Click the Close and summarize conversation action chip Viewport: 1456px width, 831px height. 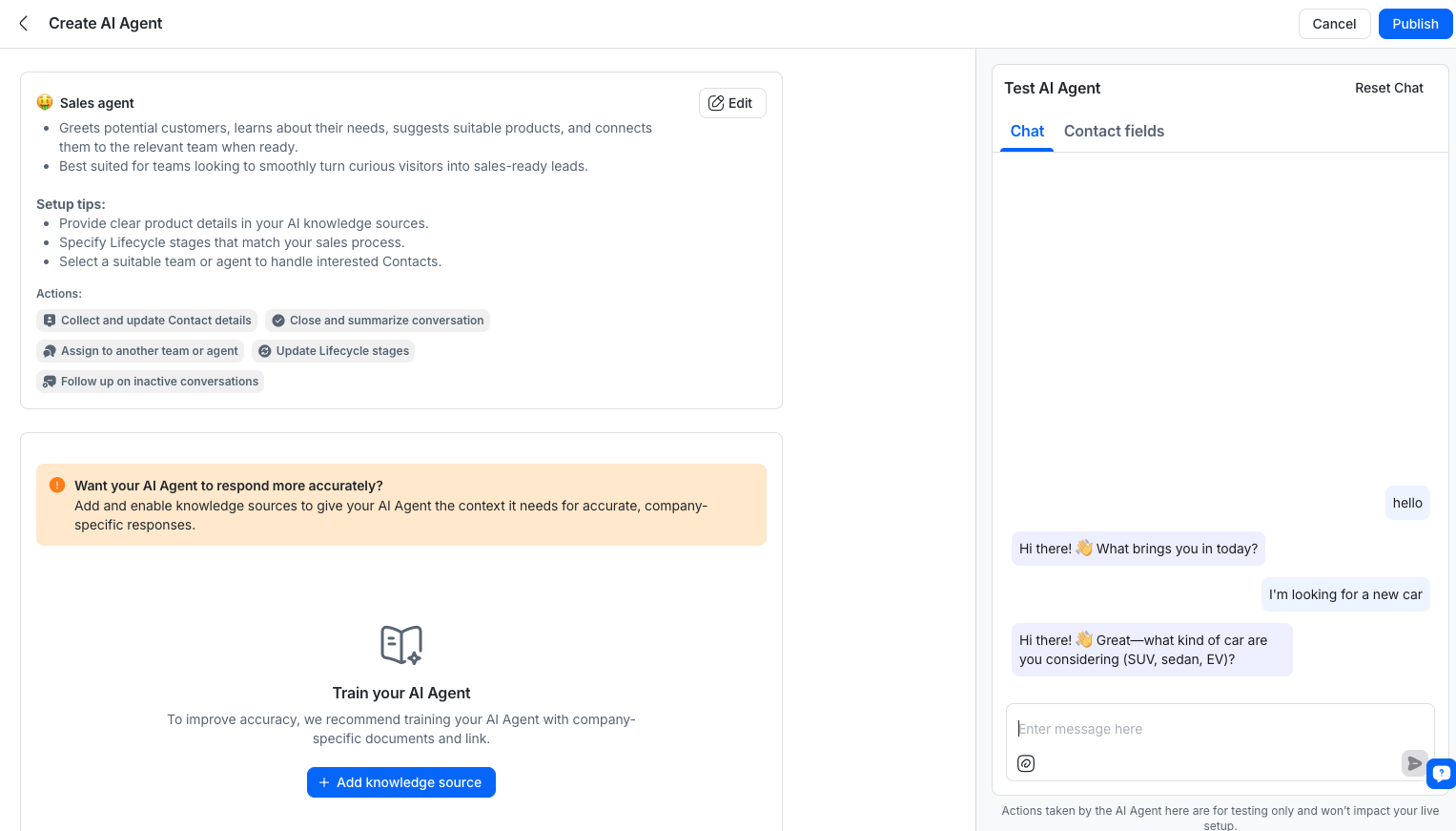coord(377,321)
